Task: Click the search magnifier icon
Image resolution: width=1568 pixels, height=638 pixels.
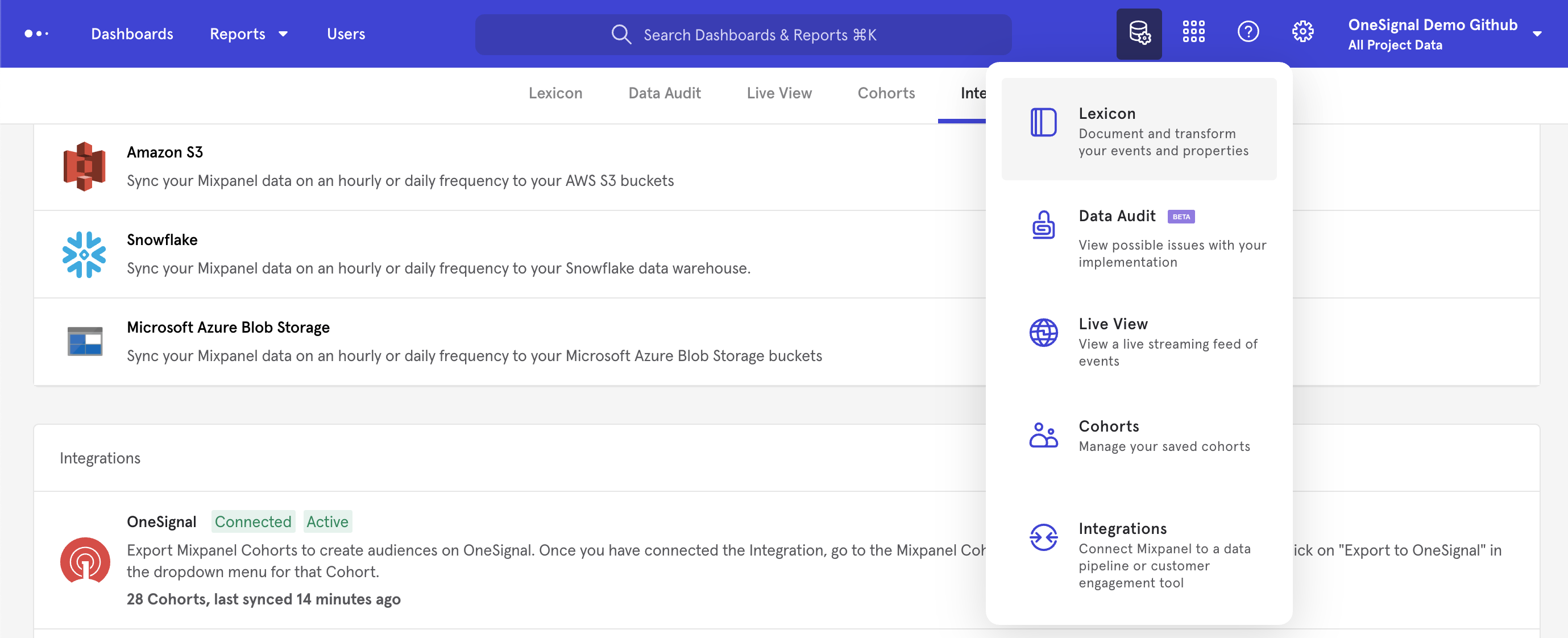Action: click(x=621, y=34)
